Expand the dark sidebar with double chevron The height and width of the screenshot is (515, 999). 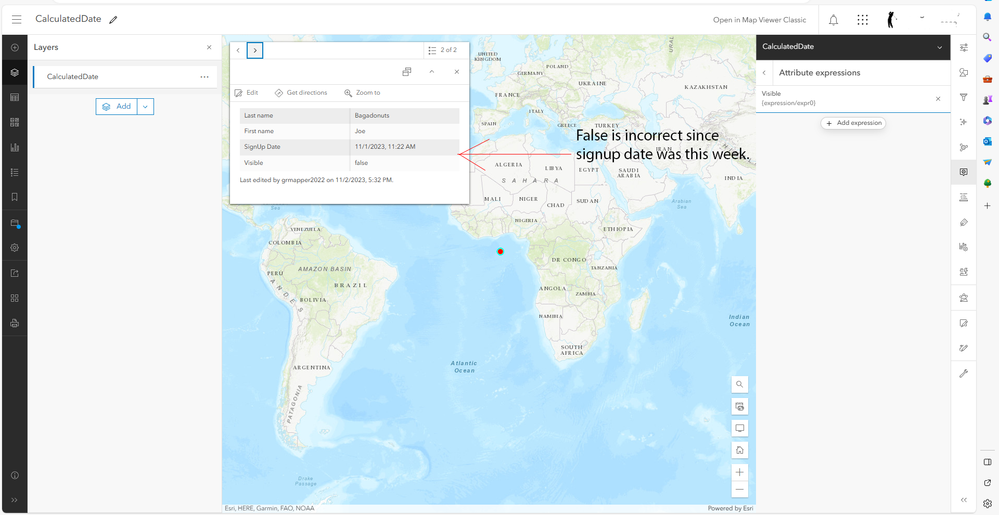pos(15,500)
